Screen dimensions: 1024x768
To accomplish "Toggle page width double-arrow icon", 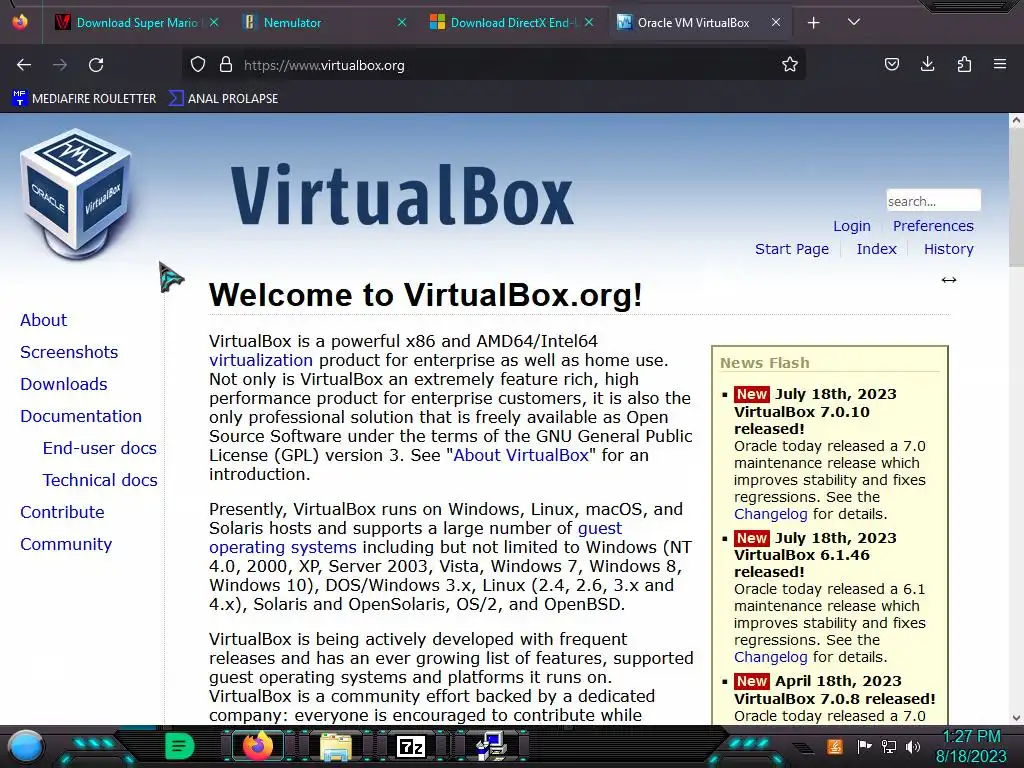I will pos(948,280).
